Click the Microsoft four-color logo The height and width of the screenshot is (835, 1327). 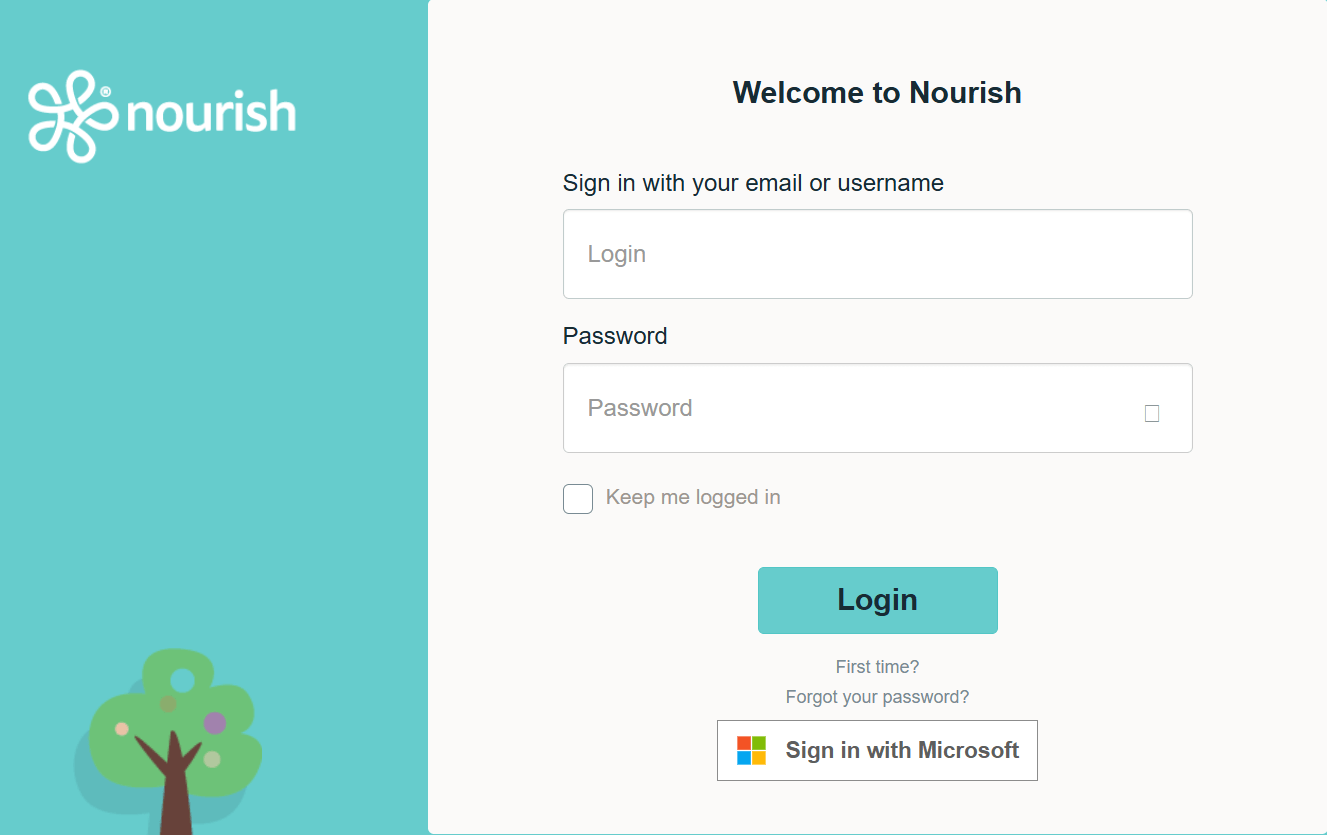tap(751, 750)
